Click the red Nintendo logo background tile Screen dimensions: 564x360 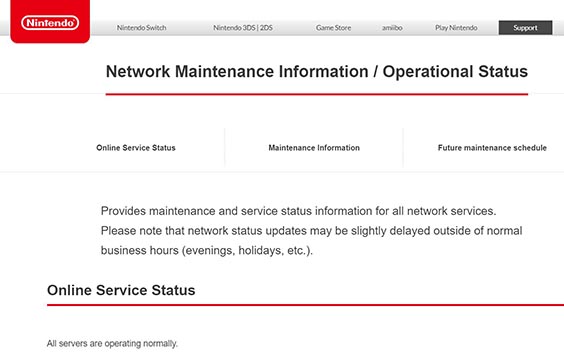(x=50, y=22)
